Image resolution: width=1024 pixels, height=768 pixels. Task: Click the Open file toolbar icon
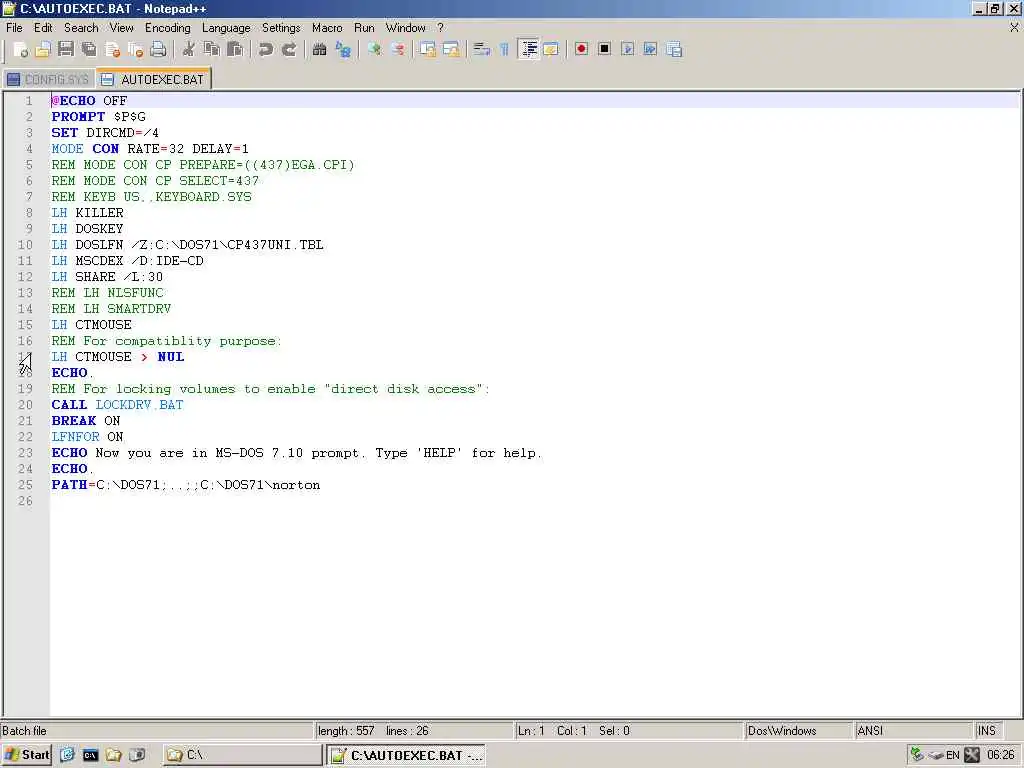tap(43, 50)
